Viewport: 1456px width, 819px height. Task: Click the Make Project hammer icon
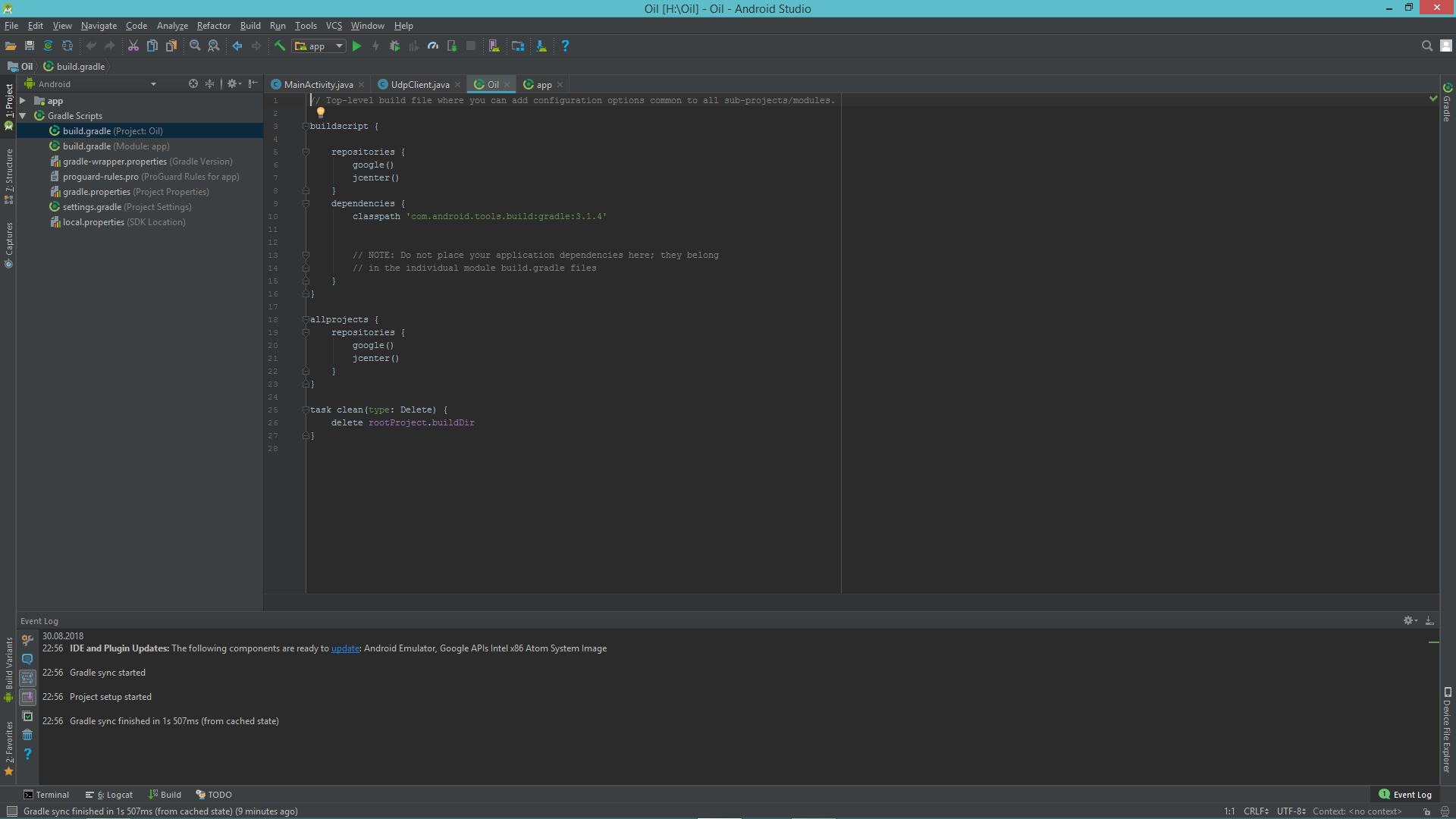coord(280,46)
